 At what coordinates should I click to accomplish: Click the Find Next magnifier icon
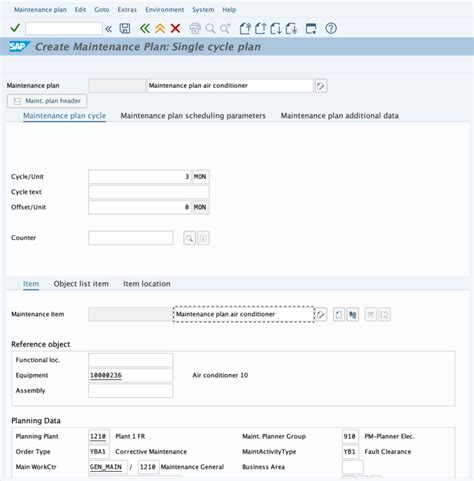coord(225,28)
